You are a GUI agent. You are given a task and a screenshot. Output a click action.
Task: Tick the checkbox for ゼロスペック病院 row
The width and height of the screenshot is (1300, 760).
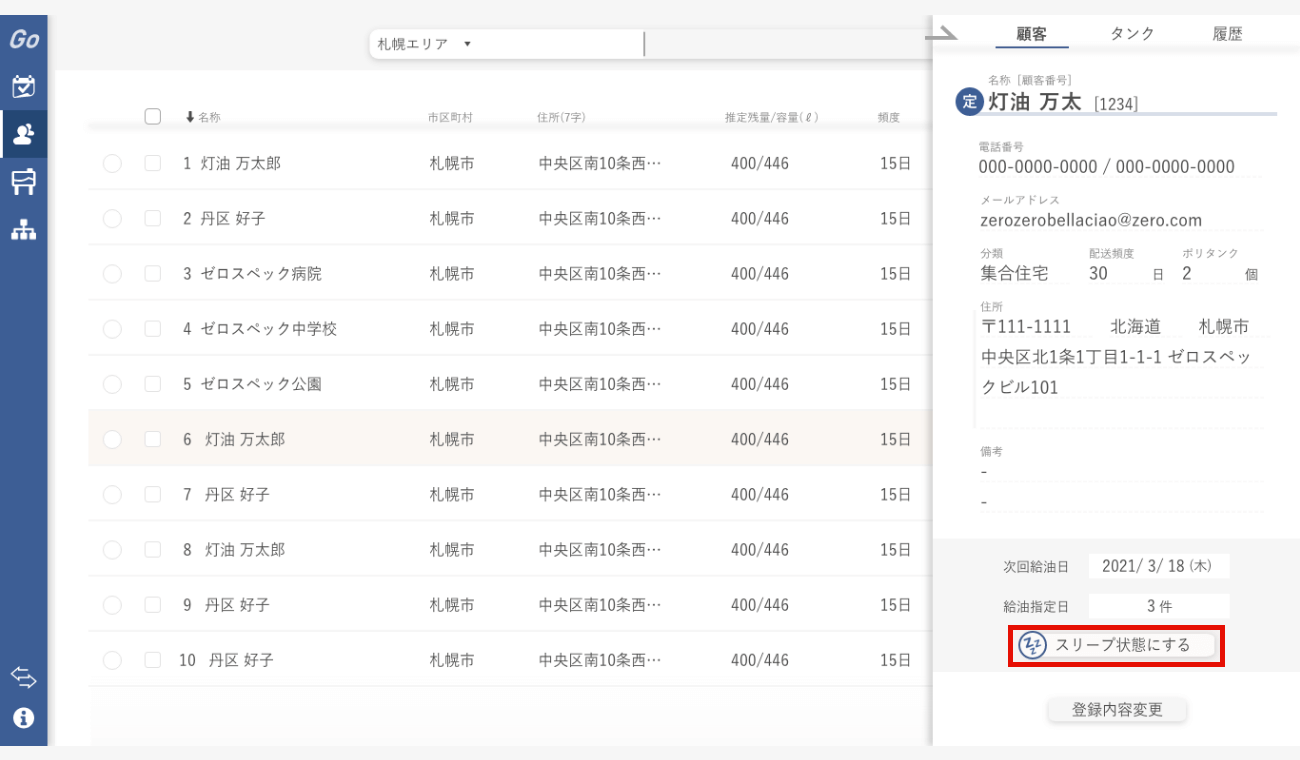pyautogui.click(x=153, y=273)
